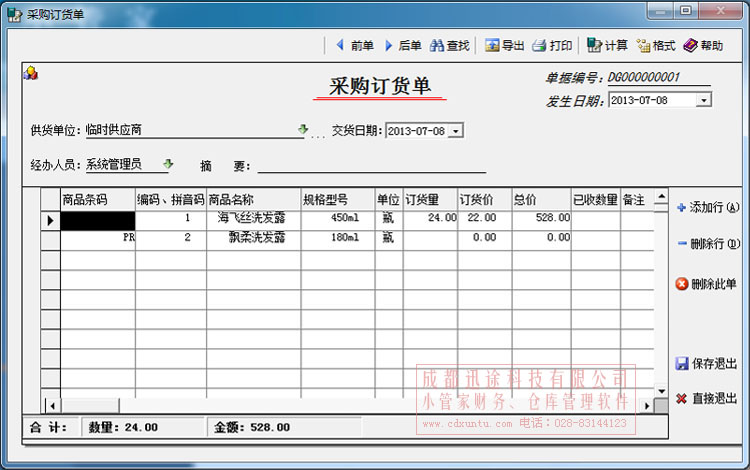Open 帮助 help
This screenshot has width=750, height=470.
[703, 45]
